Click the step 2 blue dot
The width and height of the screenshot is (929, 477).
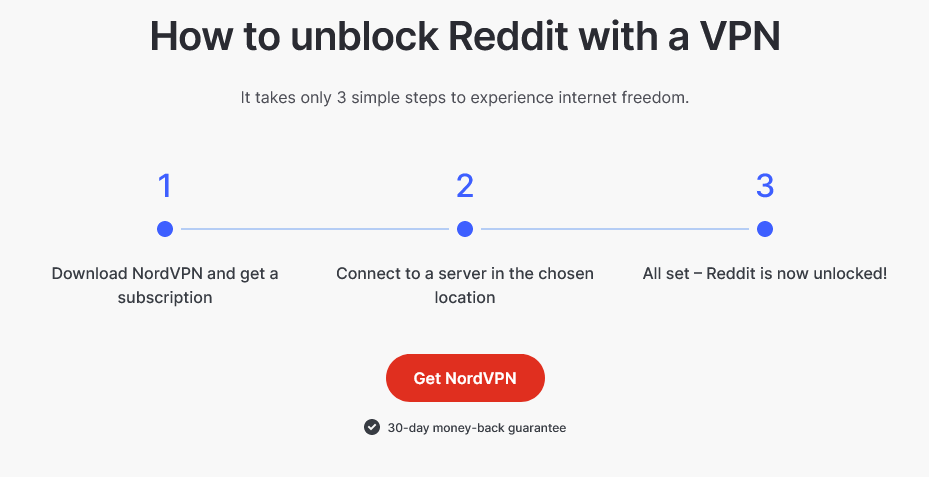pyautogui.click(x=465, y=229)
